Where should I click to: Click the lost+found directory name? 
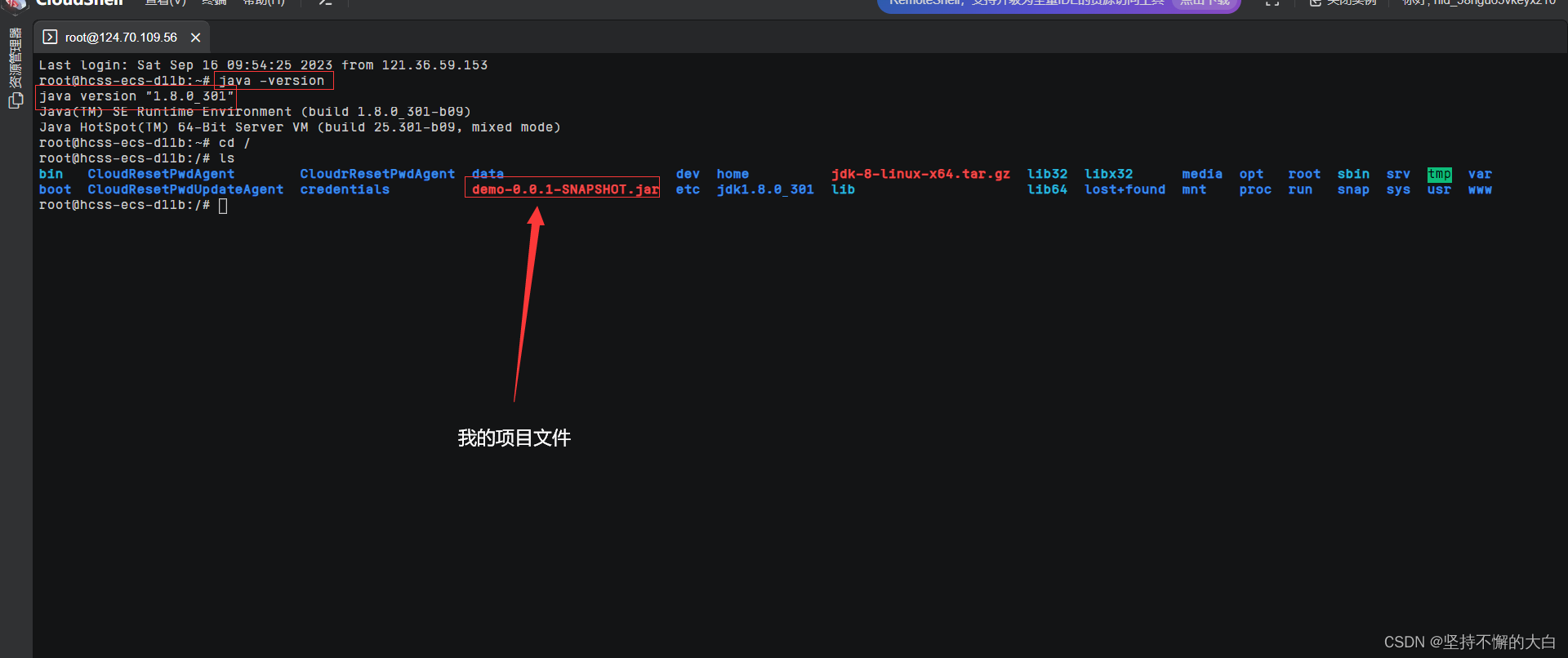pos(1125,189)
